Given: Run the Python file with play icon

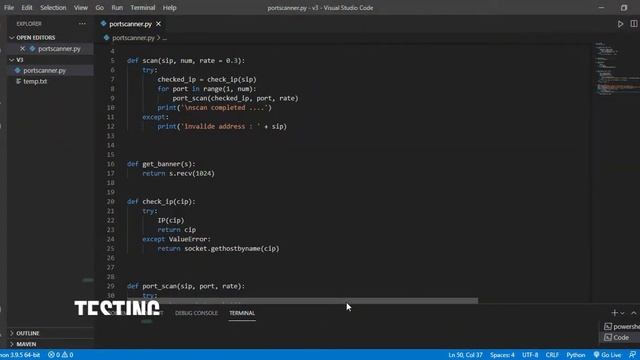Looking at the screenshot, I should tap(620, 24).
